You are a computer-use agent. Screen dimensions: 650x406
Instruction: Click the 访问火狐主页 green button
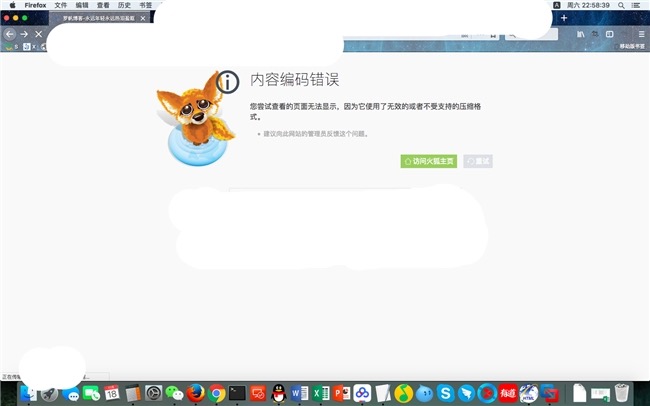429,161
